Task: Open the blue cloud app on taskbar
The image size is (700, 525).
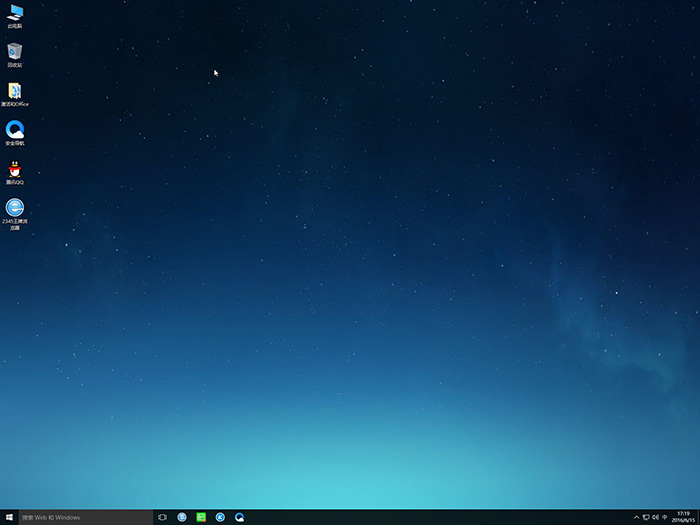Action: coord(240,517)
